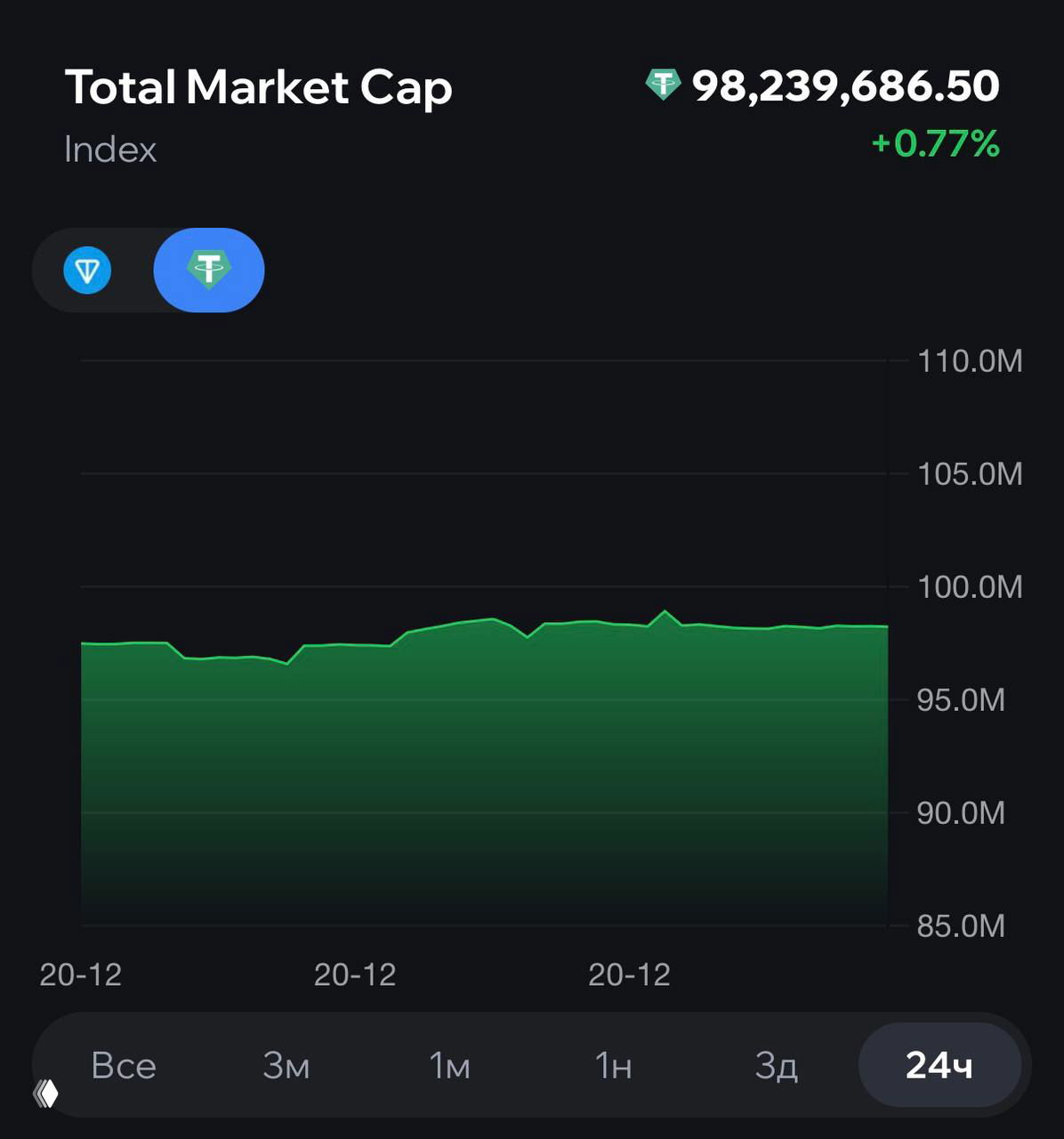Click the highest spike on chart line
The image size is (1064, 1139).
point(665,612)
